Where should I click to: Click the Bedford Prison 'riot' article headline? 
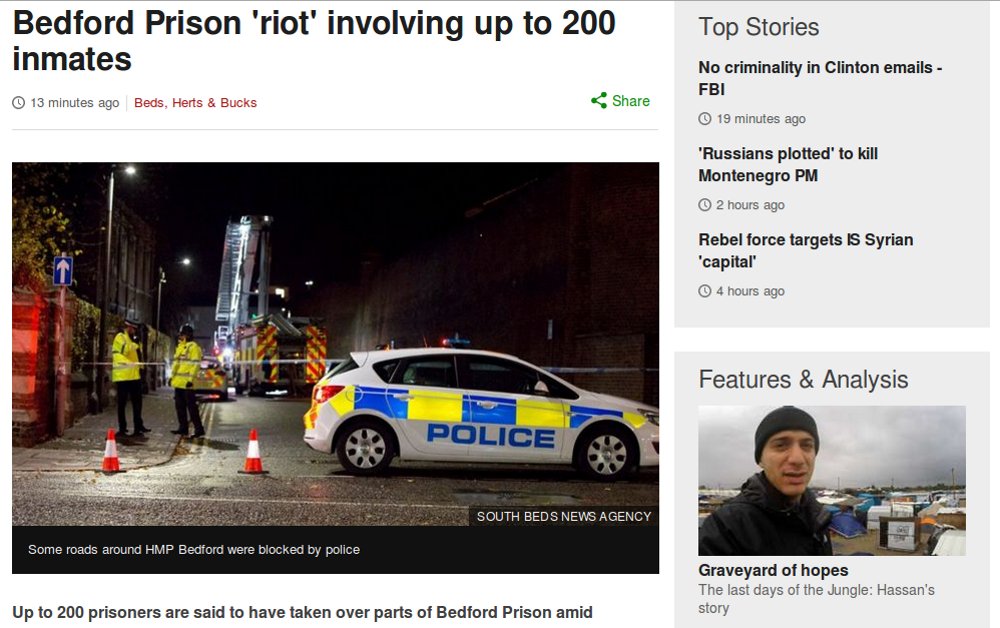tap(314, 41)
